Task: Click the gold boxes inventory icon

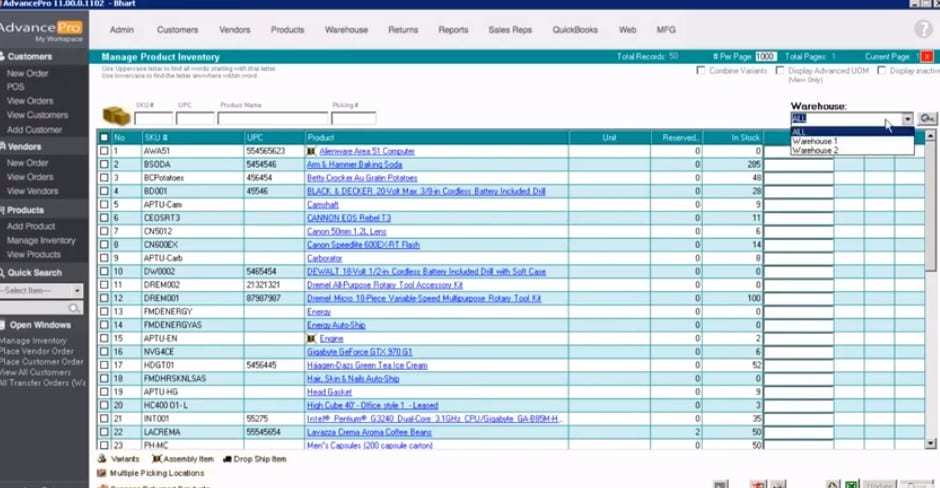Action: [x=117, y=116]
